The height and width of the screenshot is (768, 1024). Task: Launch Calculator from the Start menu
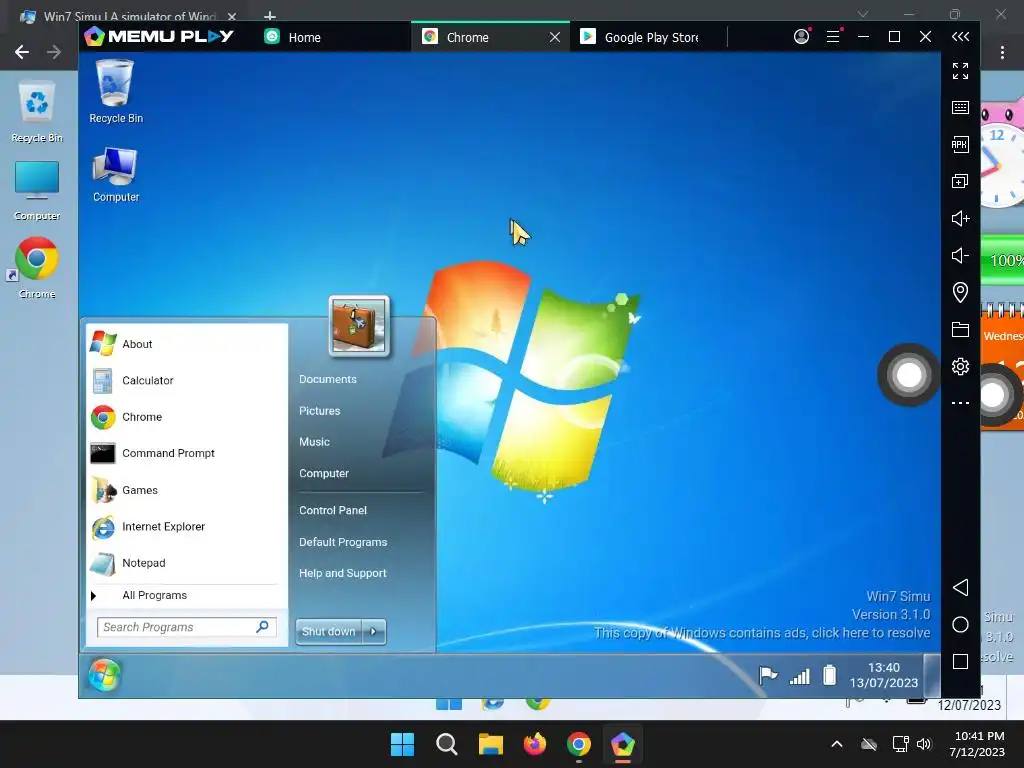(187, 381)
